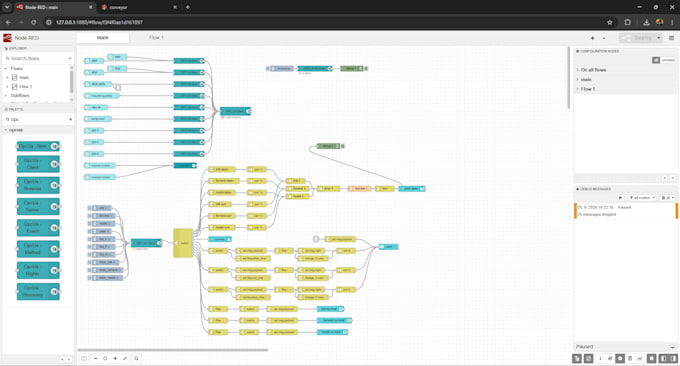Open the Deploy options dropdown arrow

[658, 38]
